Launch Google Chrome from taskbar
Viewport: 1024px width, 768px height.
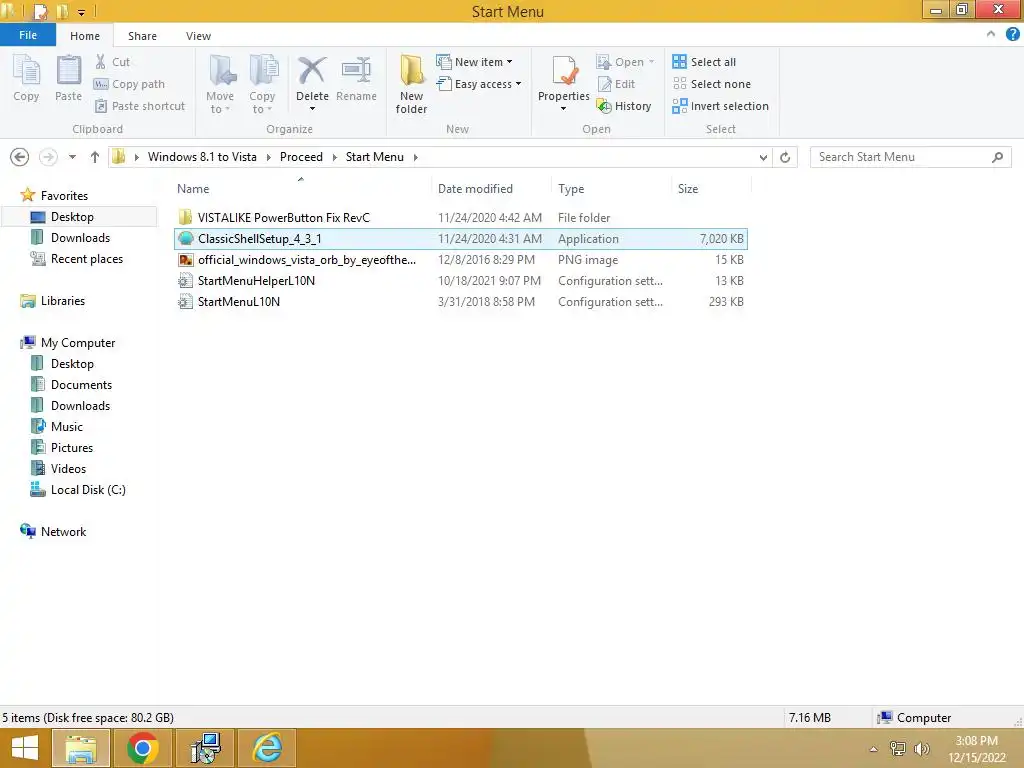point(142,748)
